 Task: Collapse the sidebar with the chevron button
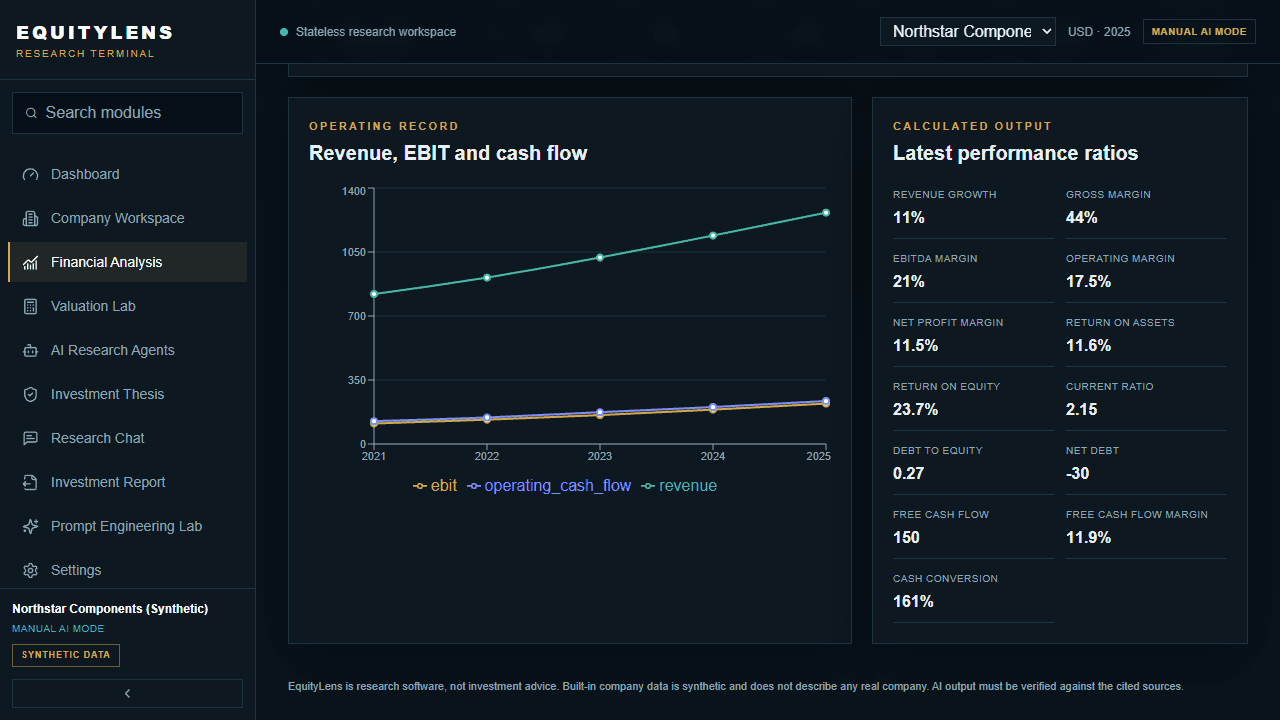click(x=127, y=693)
